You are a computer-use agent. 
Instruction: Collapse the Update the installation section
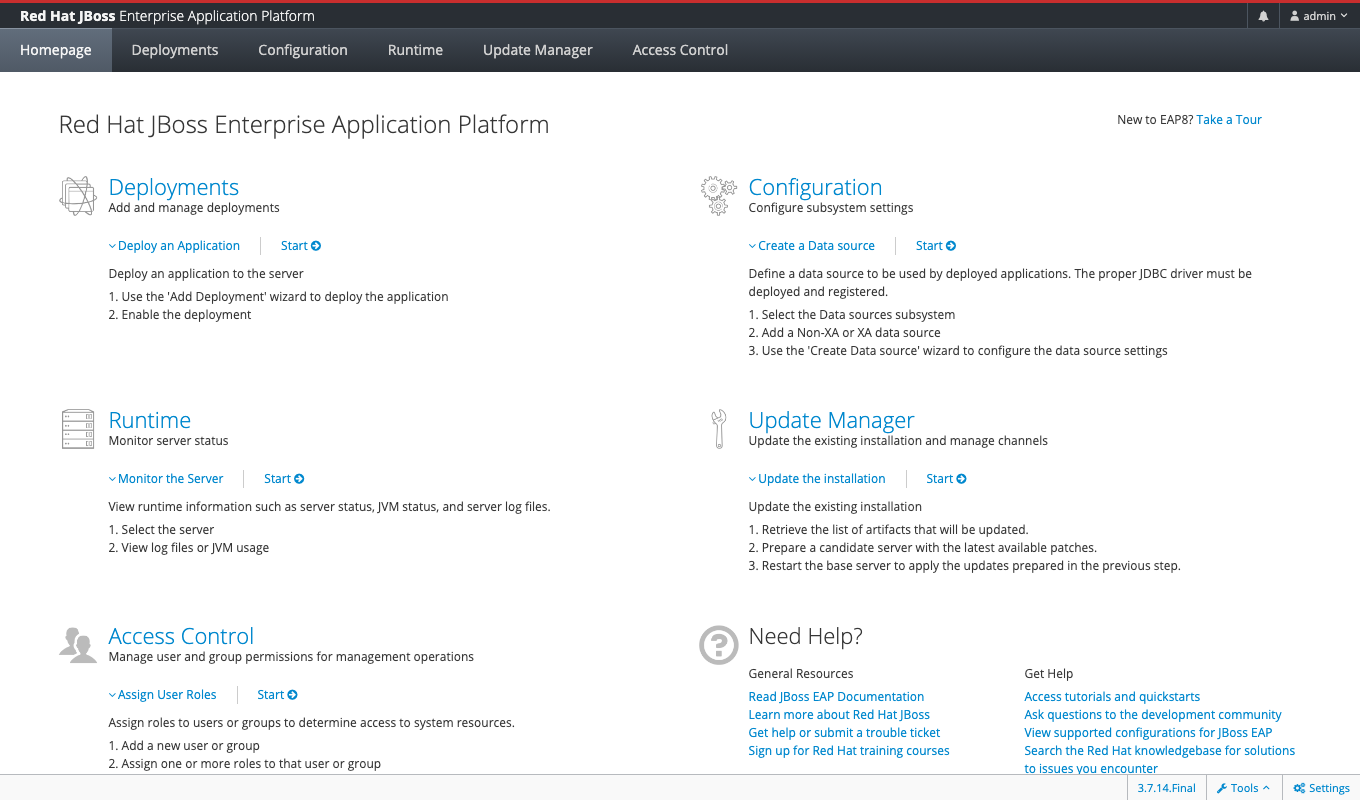[x=817, y=479]
